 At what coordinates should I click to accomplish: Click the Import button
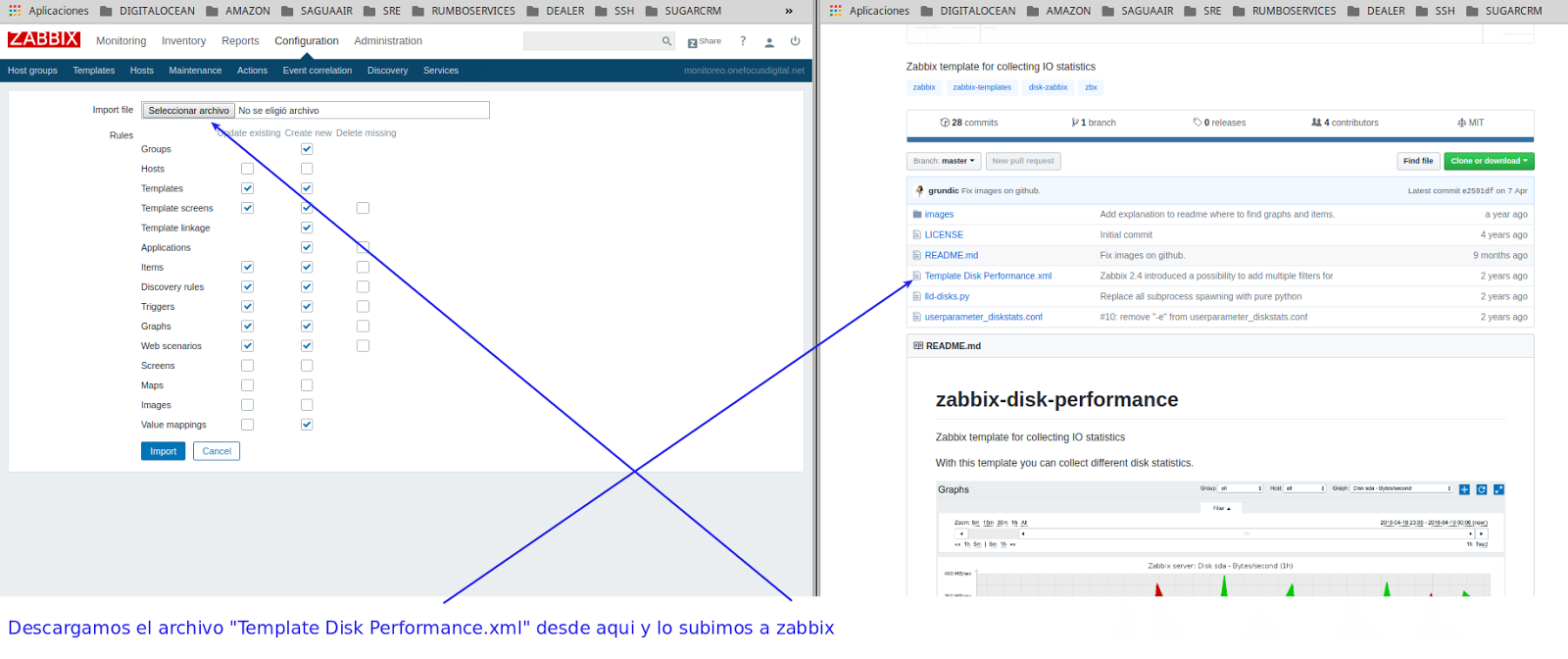(163, 451)
